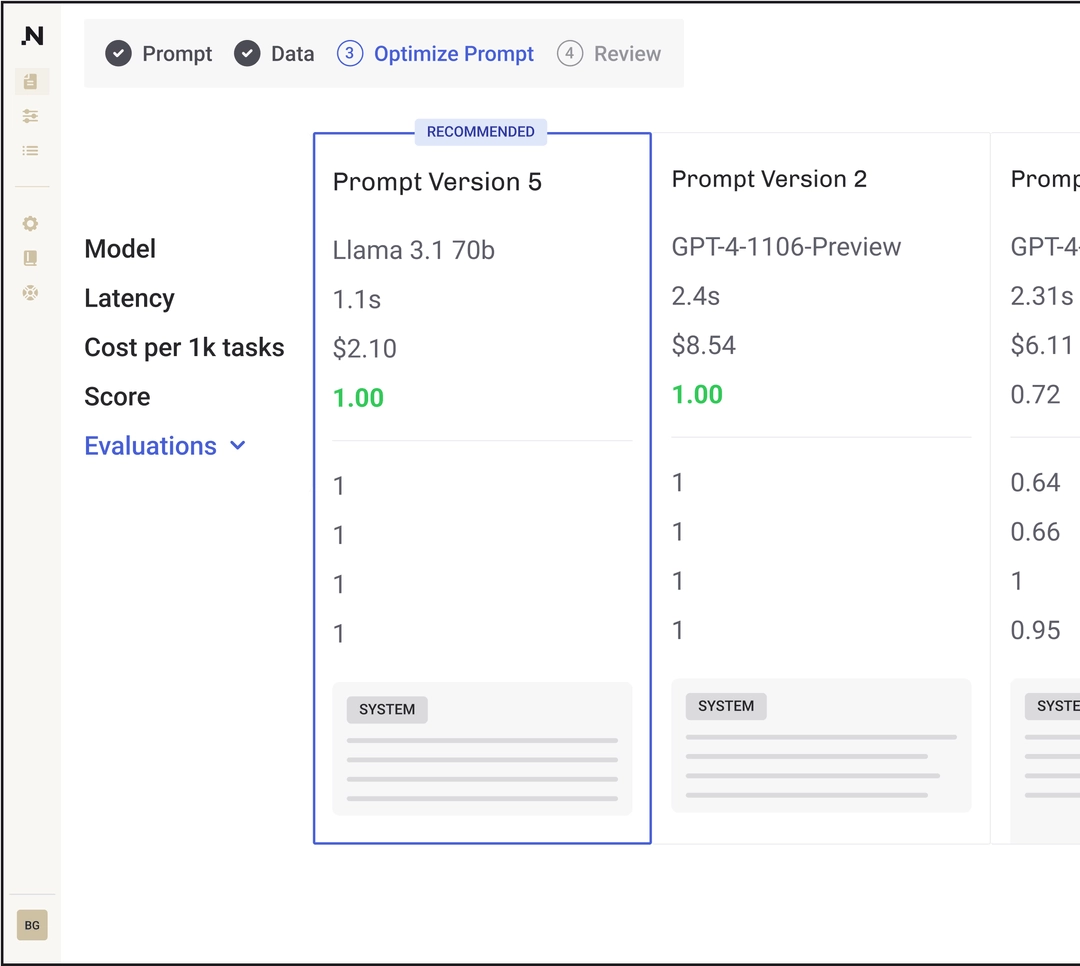Open support via the lifebuoy icon

click(x=31, y=293)
